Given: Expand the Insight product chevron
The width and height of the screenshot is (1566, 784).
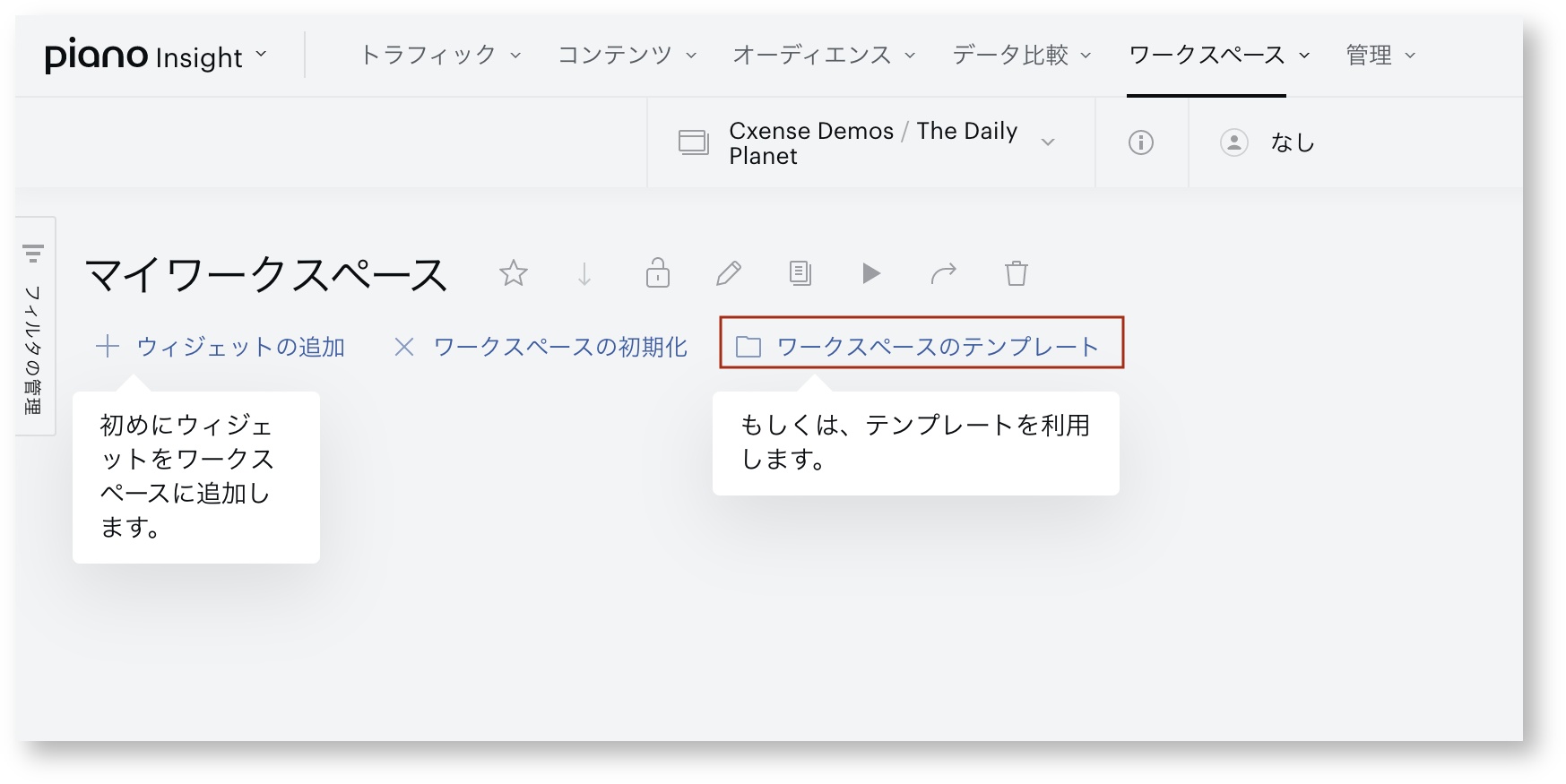Looking at the screenshot, I should (261, 55).
